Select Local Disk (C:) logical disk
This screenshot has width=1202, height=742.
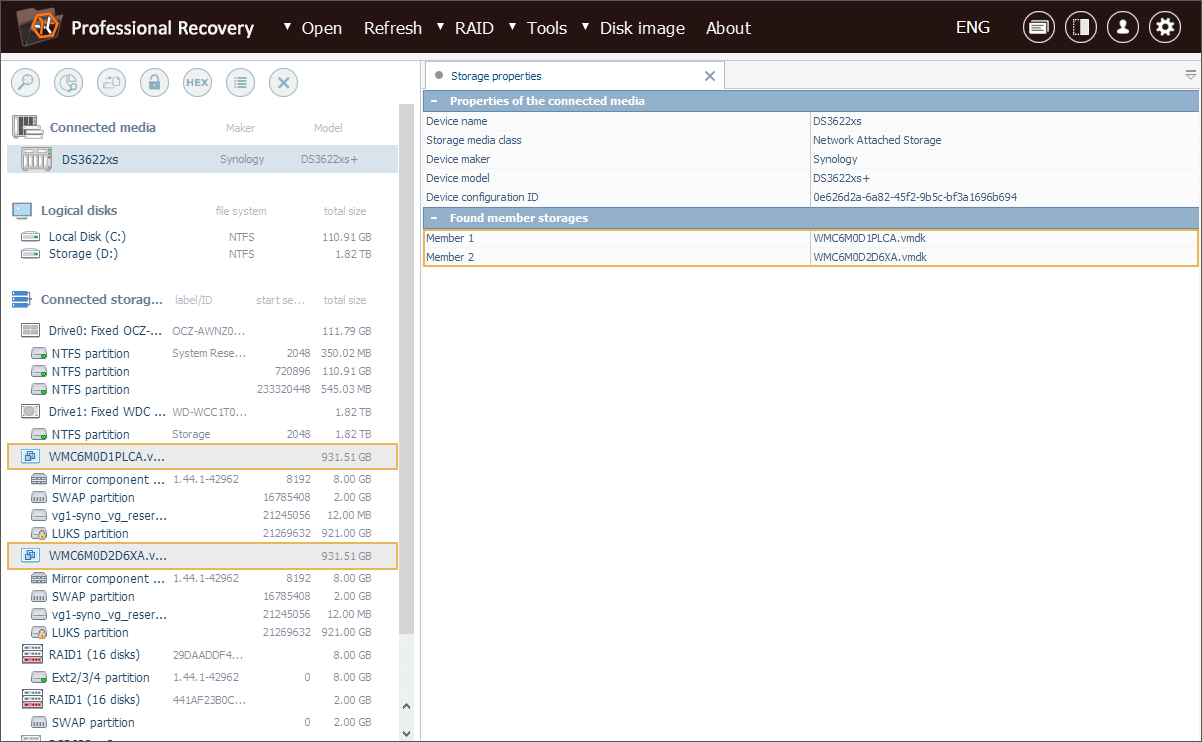(x=202, y=237)
